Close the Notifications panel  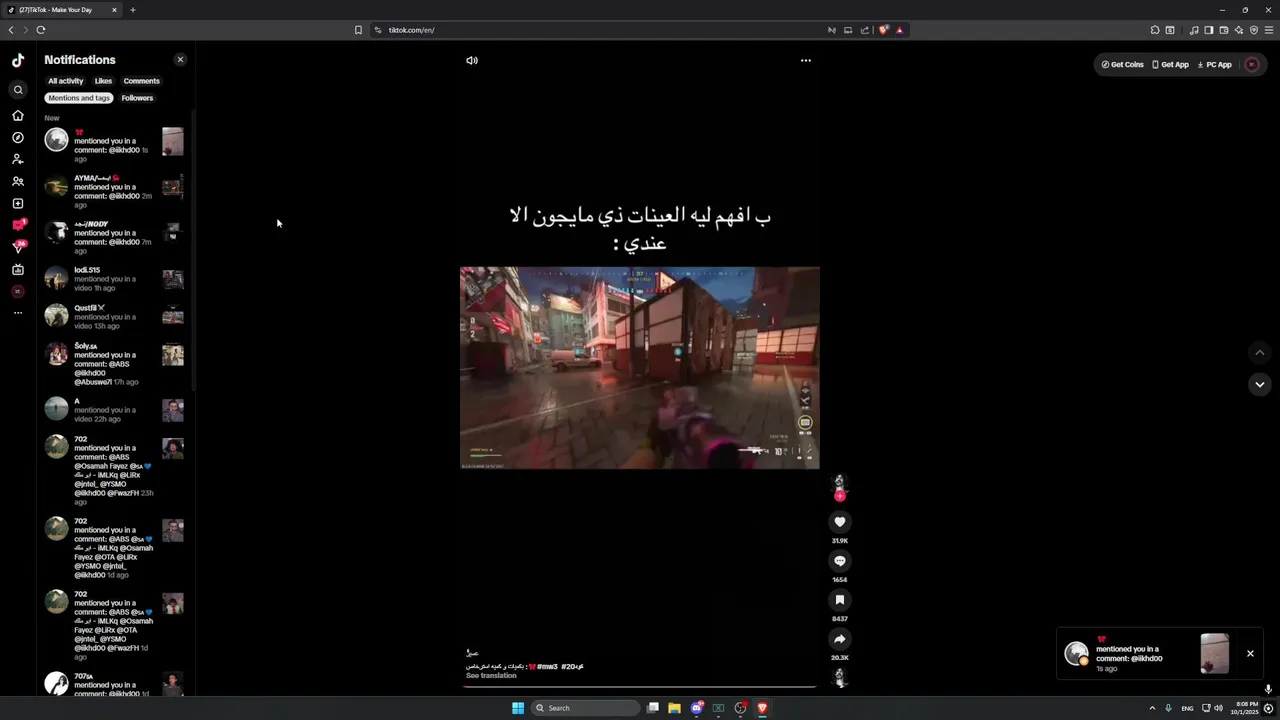[x=180, y=60]
